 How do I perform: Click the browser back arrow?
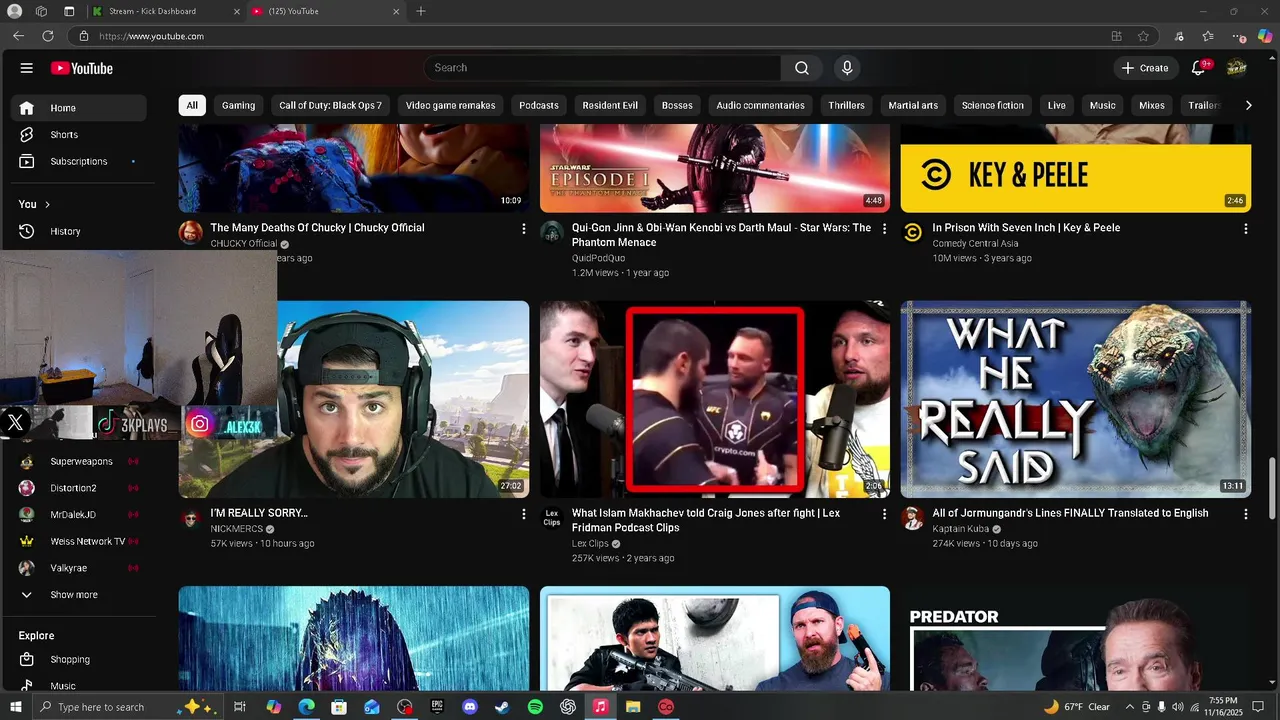click(18, 36)
